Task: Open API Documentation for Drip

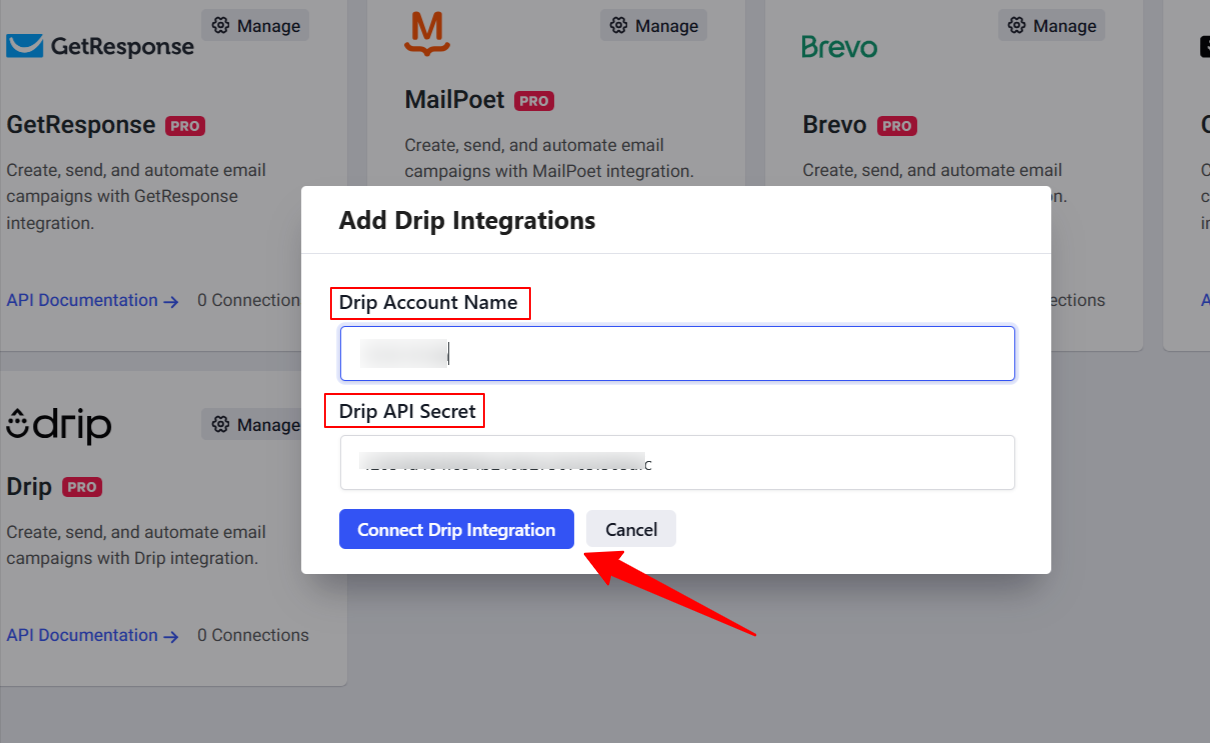Action: (x=82, y=635)
